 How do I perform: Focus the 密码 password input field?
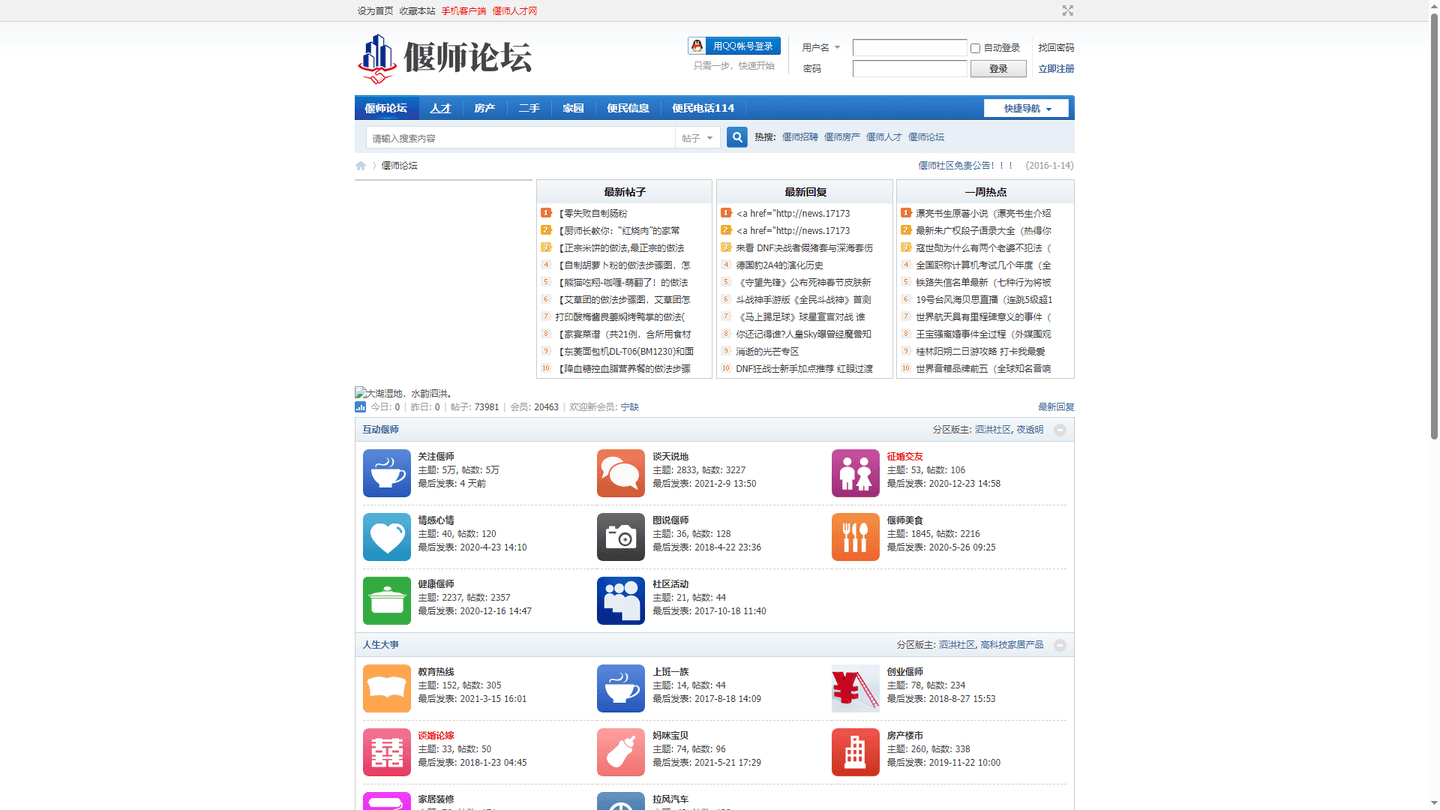[910, 69]
